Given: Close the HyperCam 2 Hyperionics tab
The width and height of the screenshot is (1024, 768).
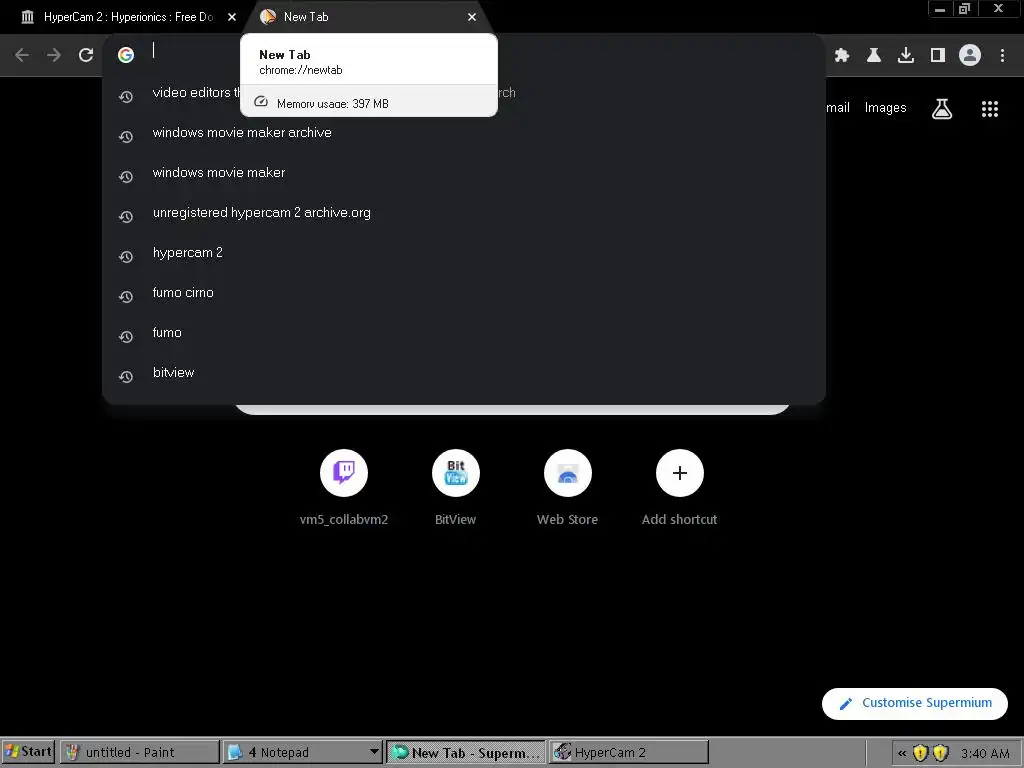Looking at the screenshot, I should tap(232, 18).
